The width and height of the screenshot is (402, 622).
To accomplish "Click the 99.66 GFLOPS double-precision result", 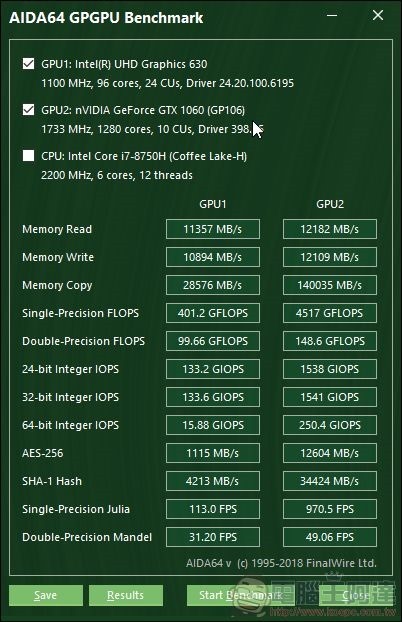I will [213, 341].
